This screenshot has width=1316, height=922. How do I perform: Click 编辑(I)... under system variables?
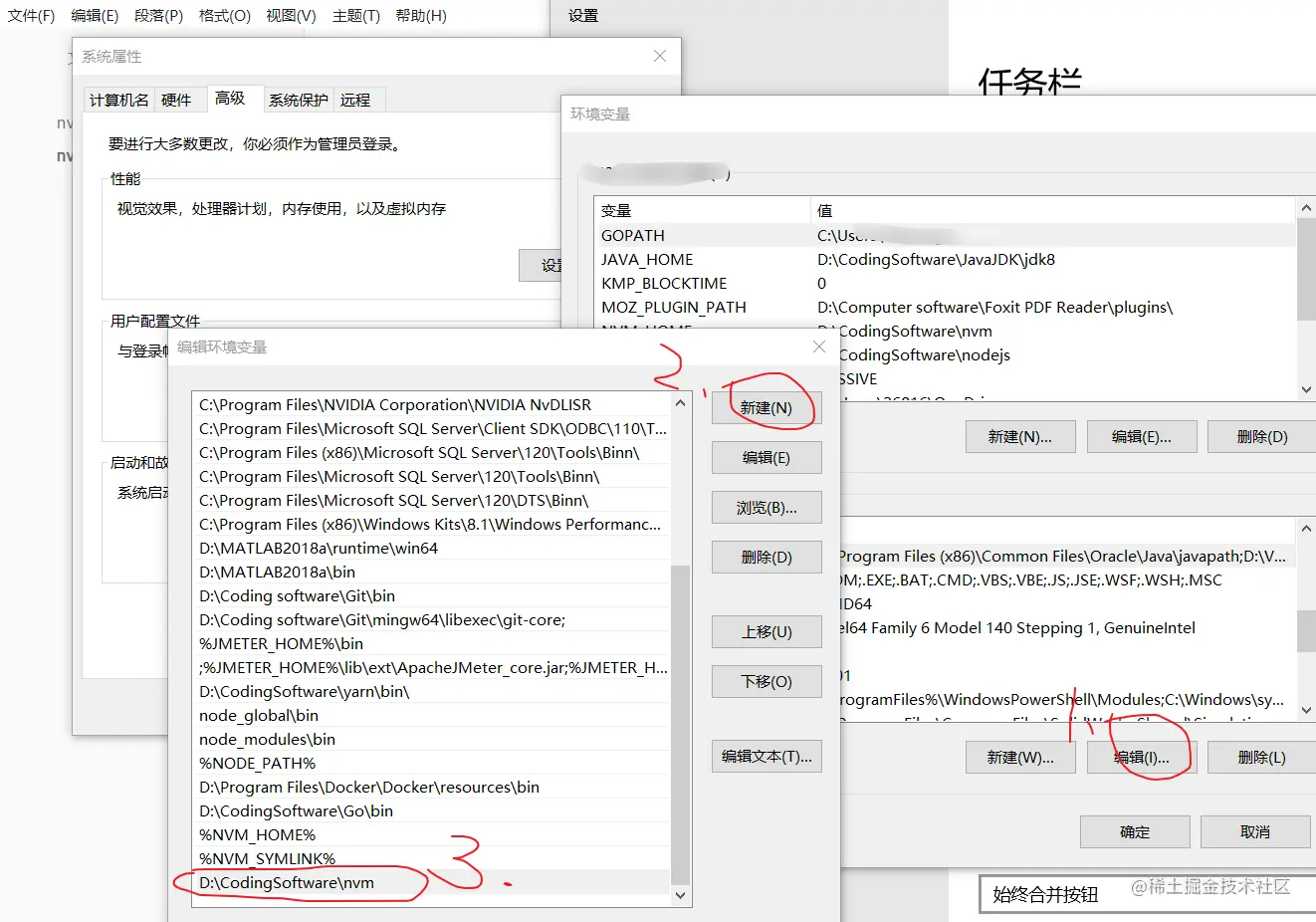pyautogui.click(x=1142, y=758)
